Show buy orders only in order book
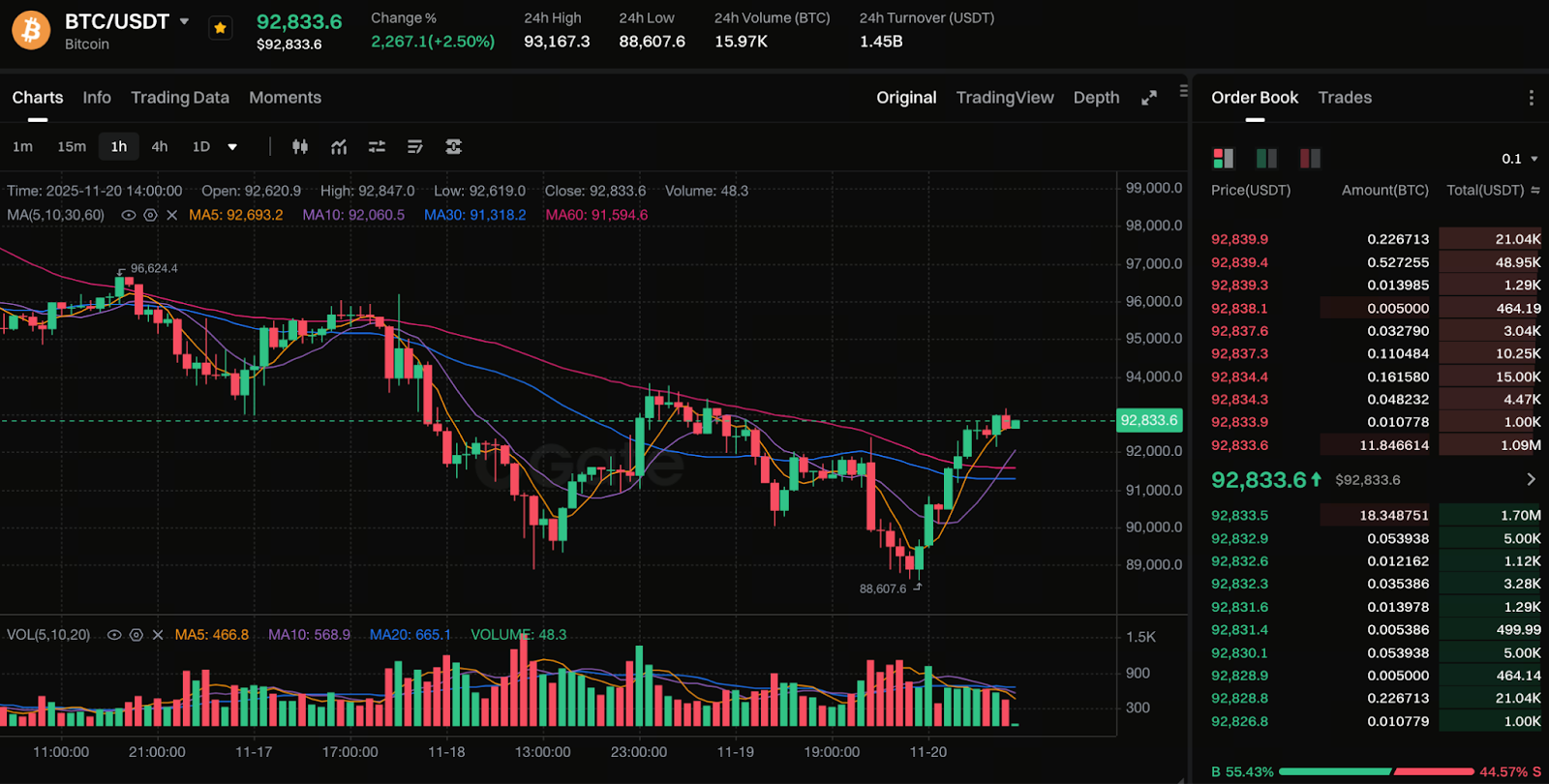This screenshot has height=784, width=1549. pyautogui.click(x=1266, y=158)
